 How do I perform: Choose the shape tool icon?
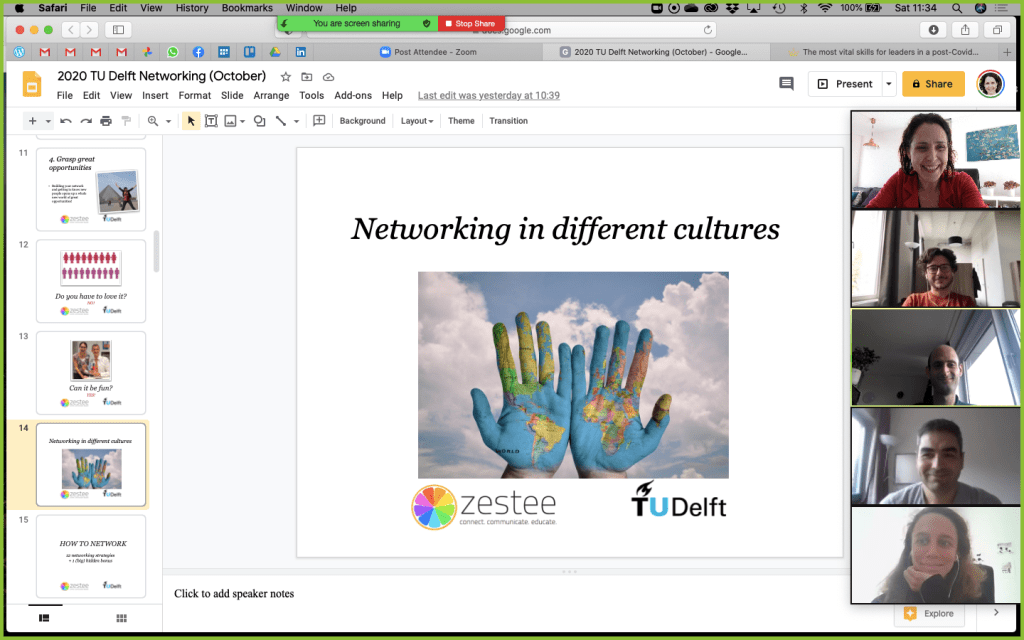pos(259,121)
